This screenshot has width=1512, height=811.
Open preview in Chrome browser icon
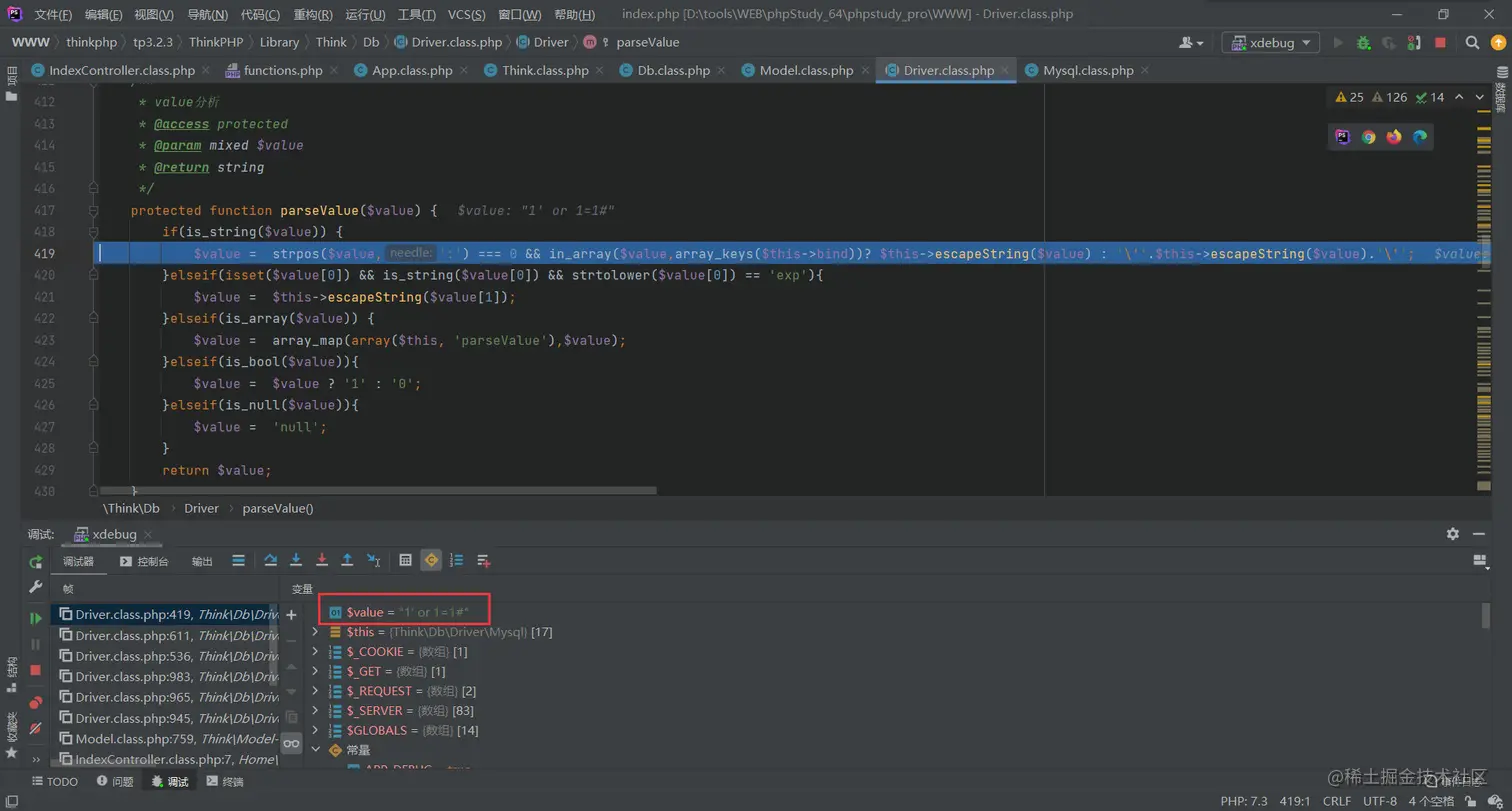coord(1368,137)
